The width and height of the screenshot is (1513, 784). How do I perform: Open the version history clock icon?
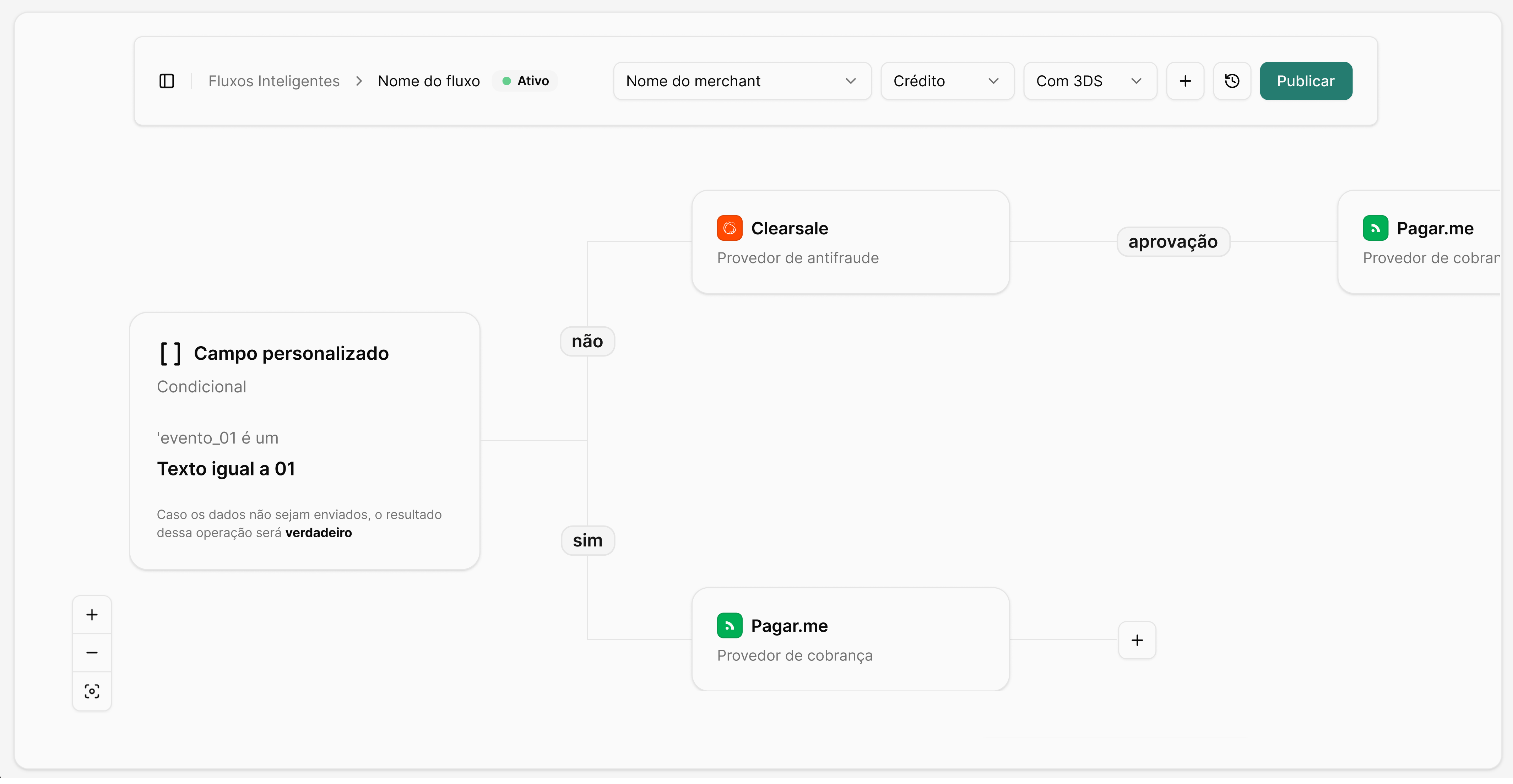click(1232, 81)
